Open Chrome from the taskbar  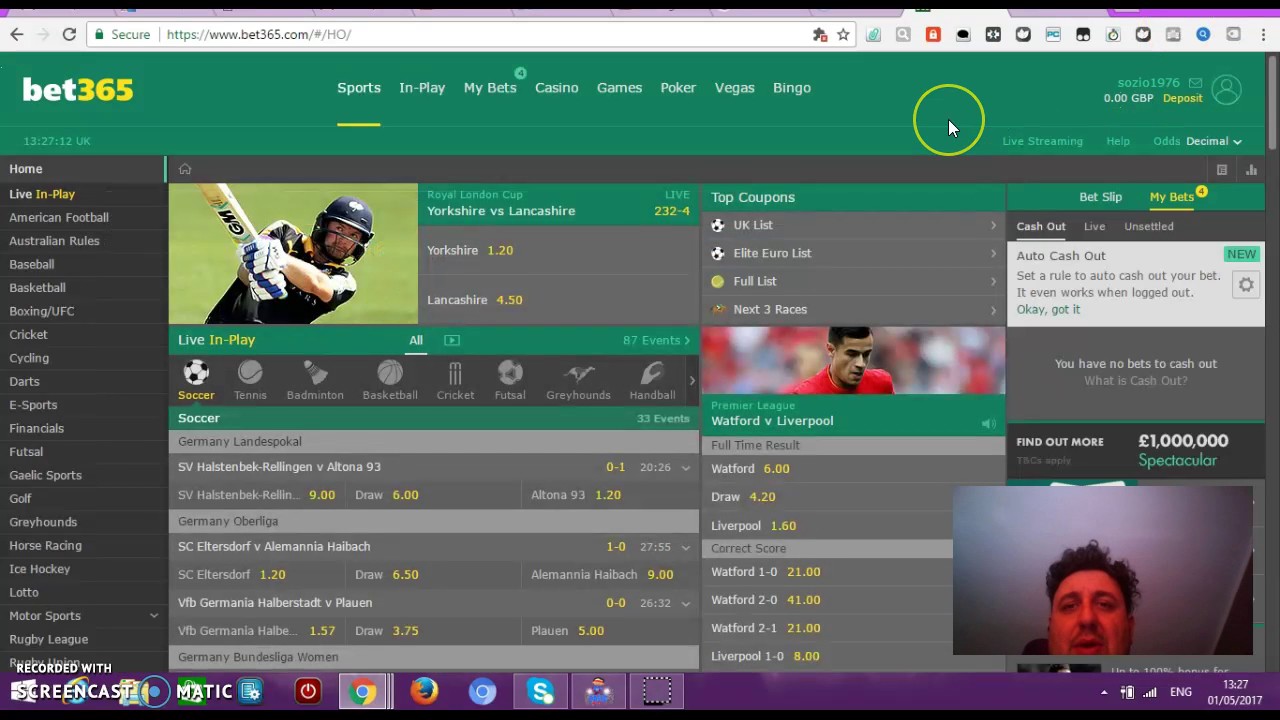coord(364,691)
